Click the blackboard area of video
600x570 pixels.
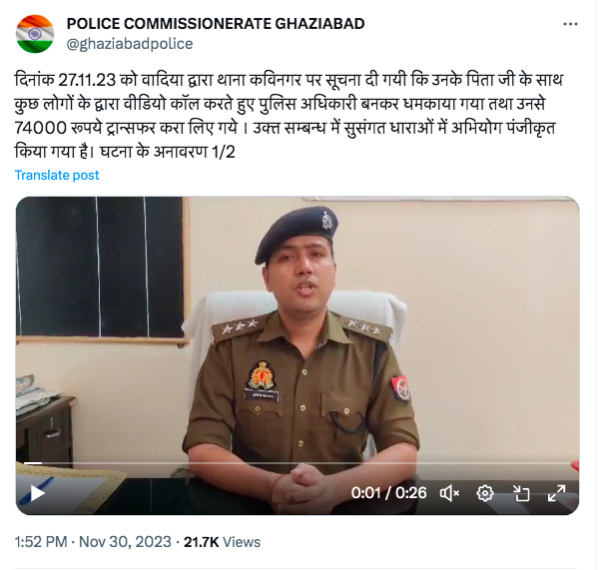point(101,267)
